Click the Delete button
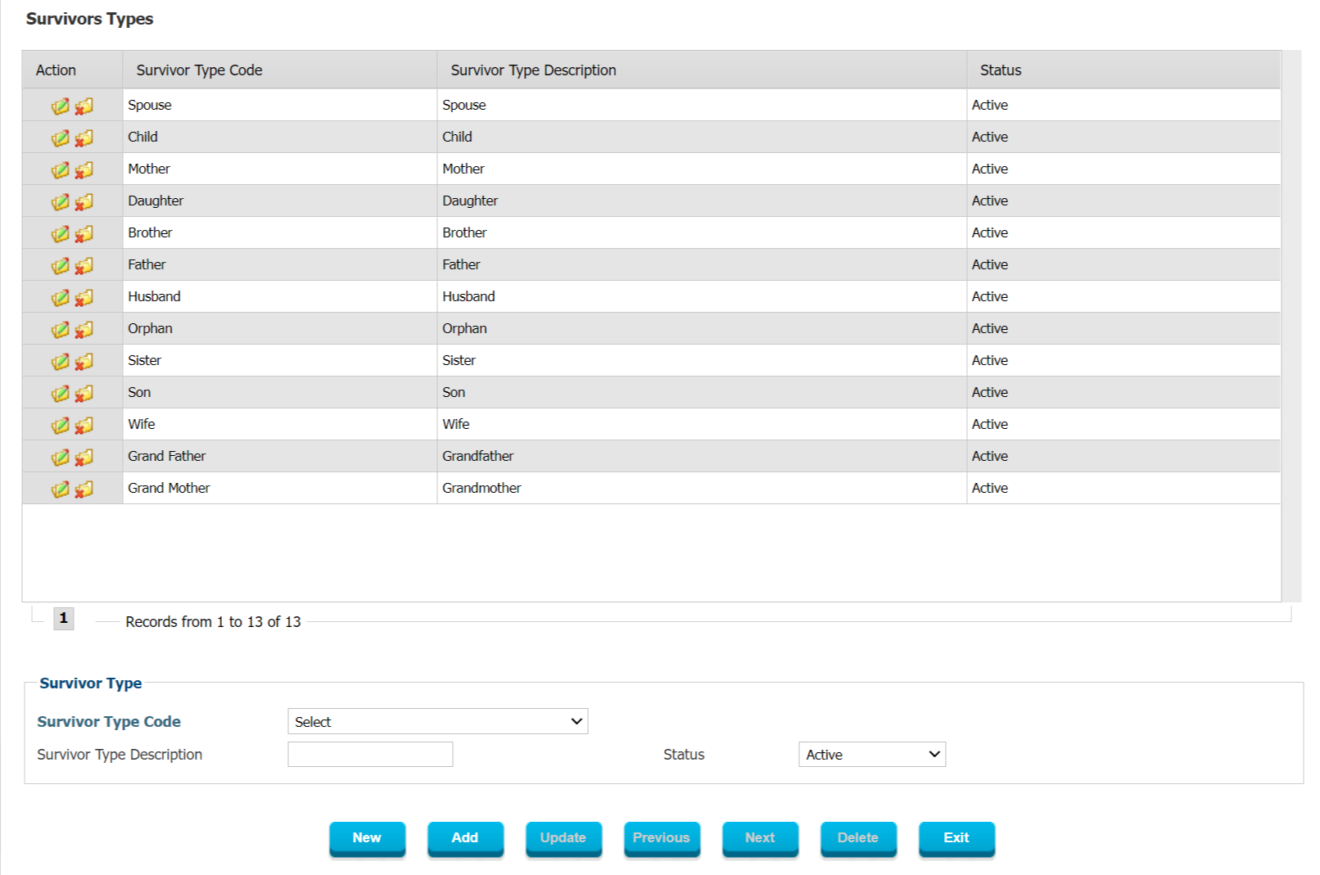 (858, 838)
